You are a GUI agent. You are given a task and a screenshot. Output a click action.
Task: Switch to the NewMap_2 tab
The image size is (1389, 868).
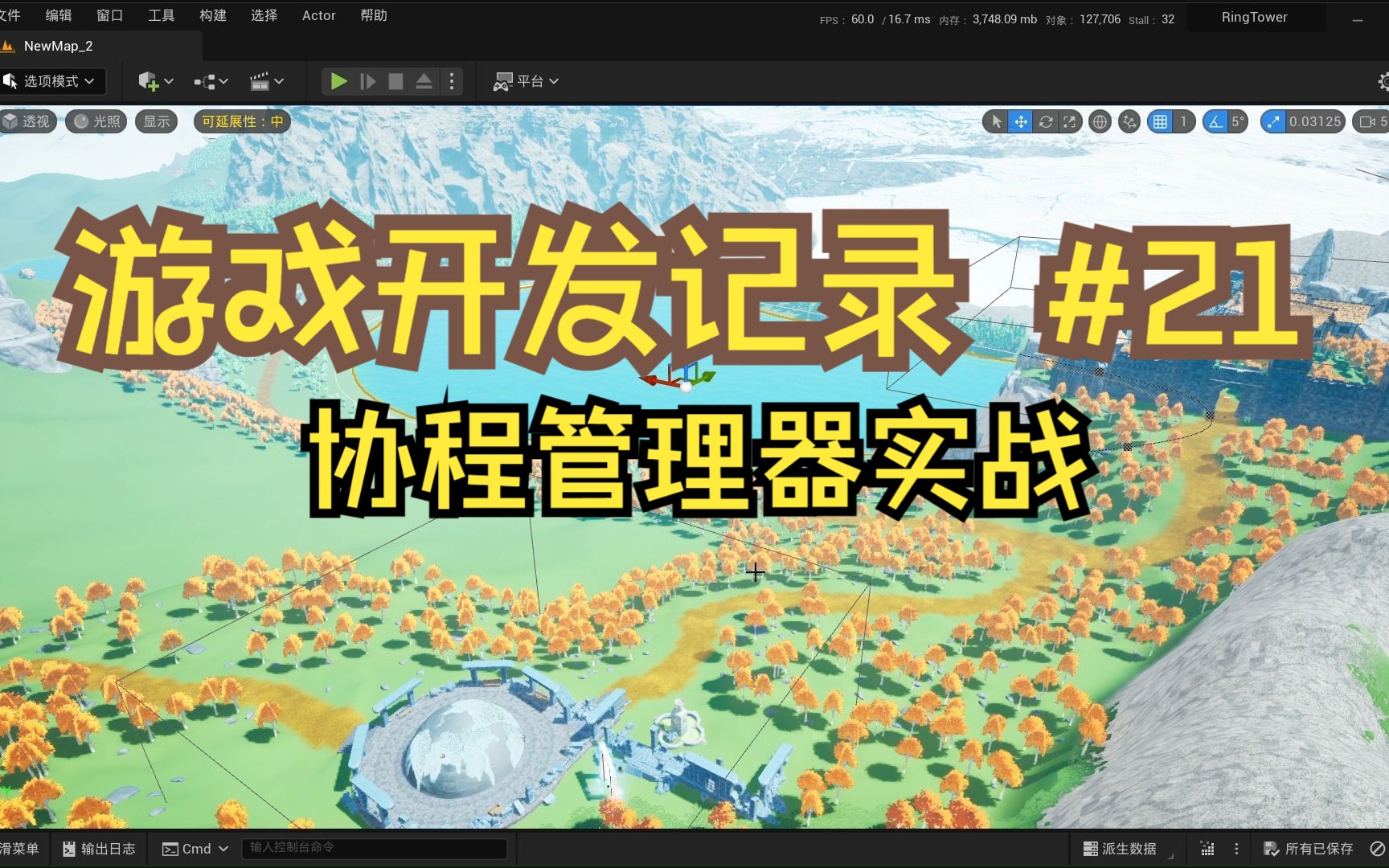pos(58,46)
